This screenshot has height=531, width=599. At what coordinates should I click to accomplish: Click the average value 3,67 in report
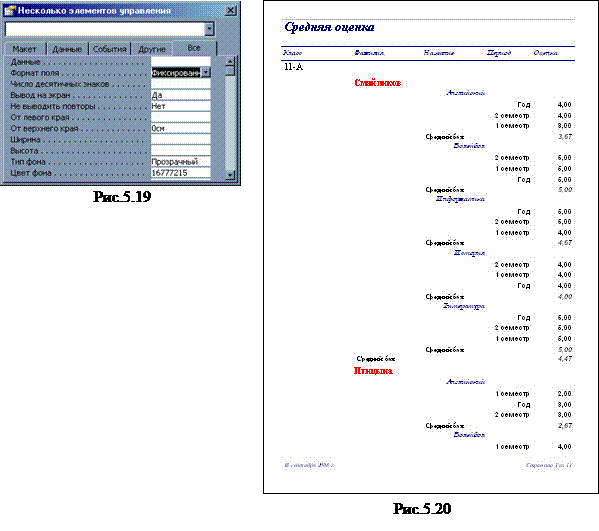click(x=565, y=136)
